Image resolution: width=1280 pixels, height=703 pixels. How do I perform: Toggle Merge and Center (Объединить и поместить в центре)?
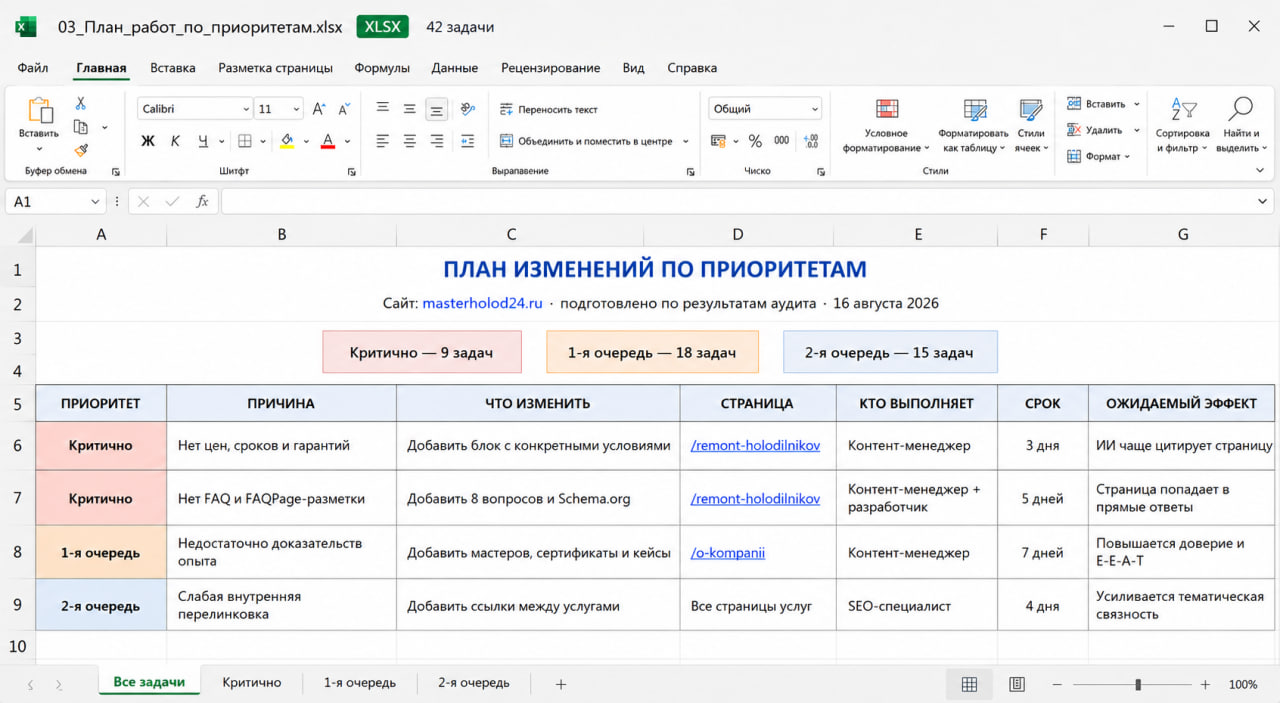coord(586,141)
